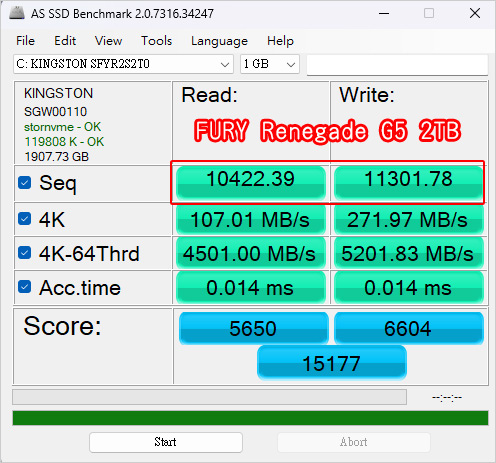Open the View menu
Image resolution: width=496 pixels, height=463 pixels.
(x=108, y=41)
